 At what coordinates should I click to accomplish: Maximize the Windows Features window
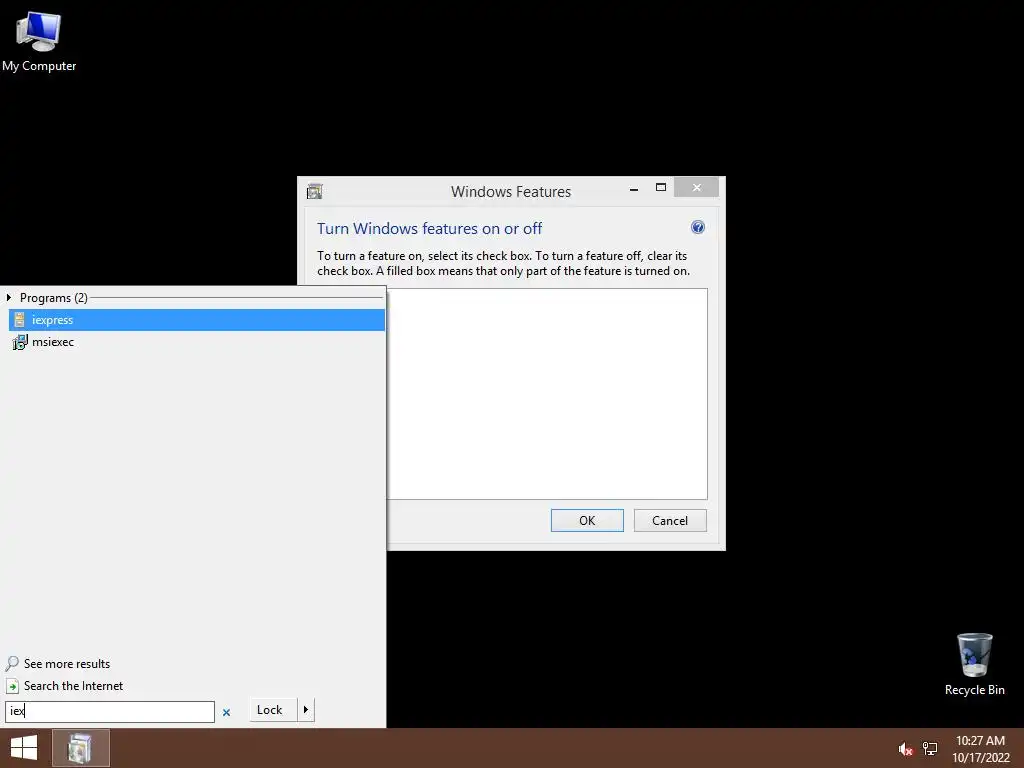click(661, 188)
